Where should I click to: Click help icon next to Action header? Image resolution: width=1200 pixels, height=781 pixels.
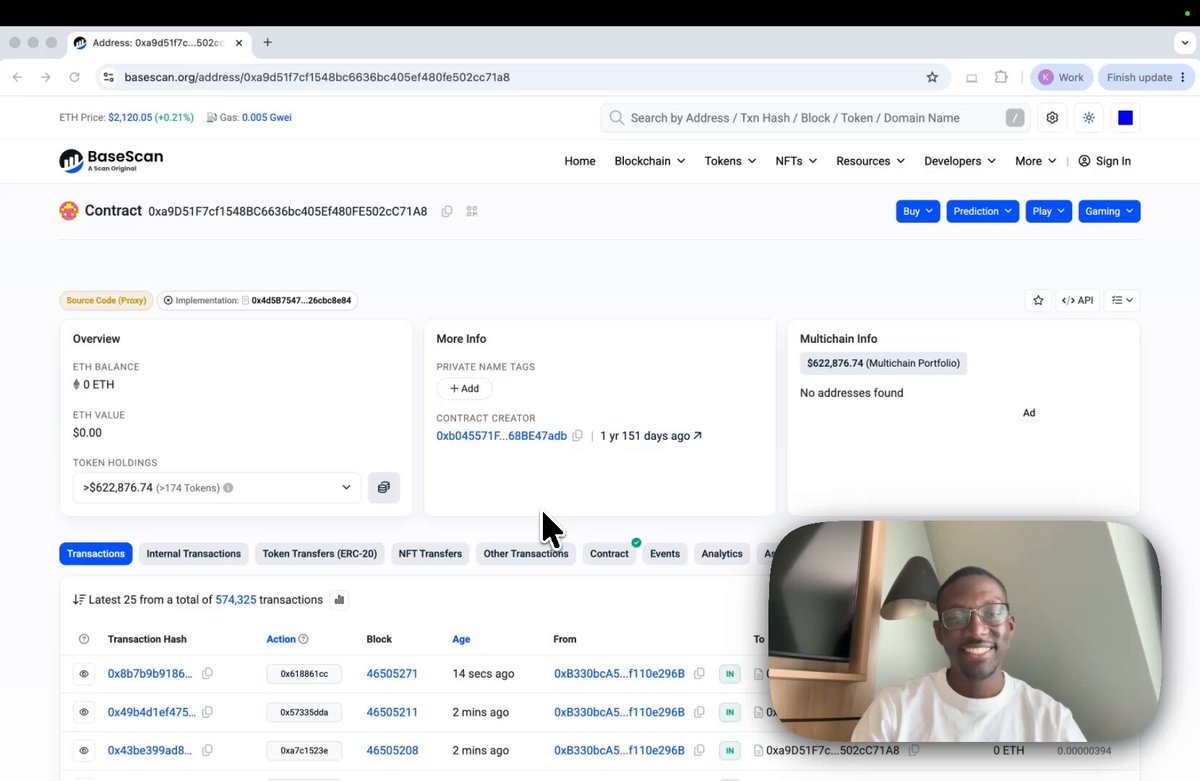[x=303, y=639]
